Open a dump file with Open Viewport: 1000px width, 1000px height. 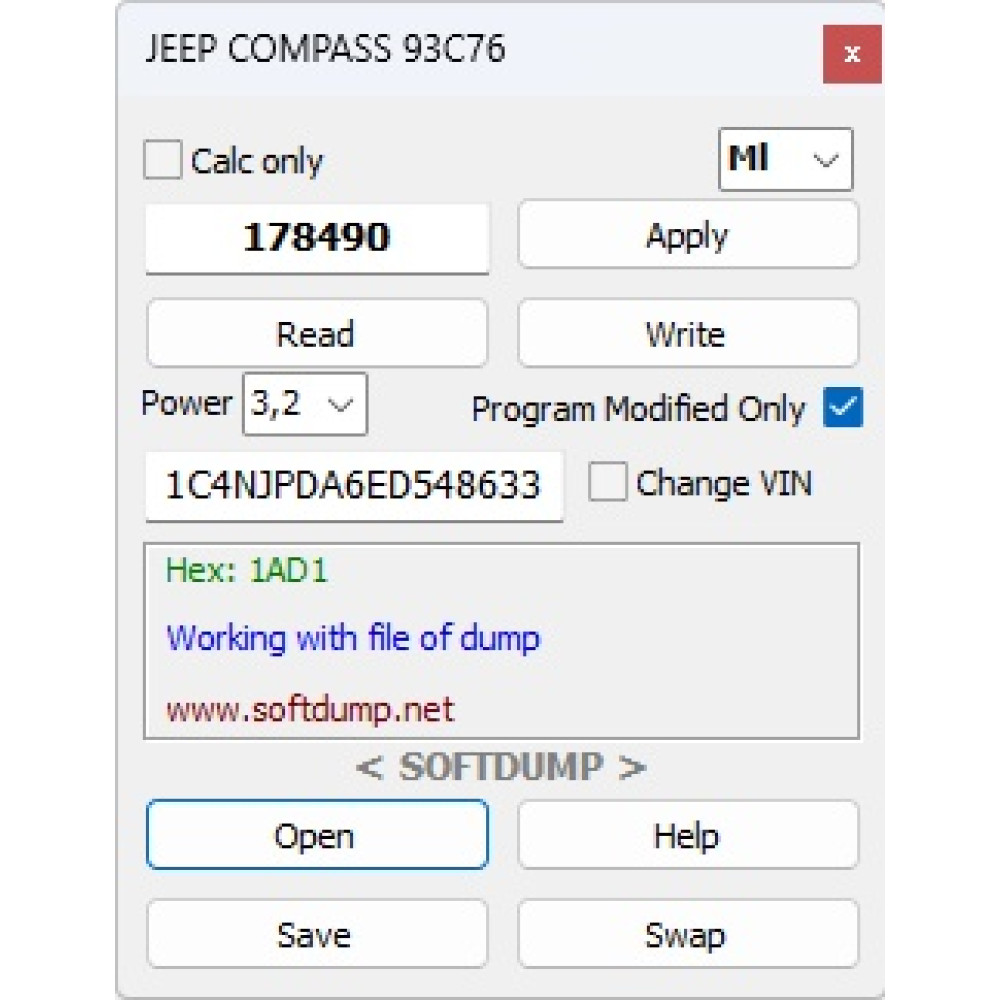coord(317,835)
